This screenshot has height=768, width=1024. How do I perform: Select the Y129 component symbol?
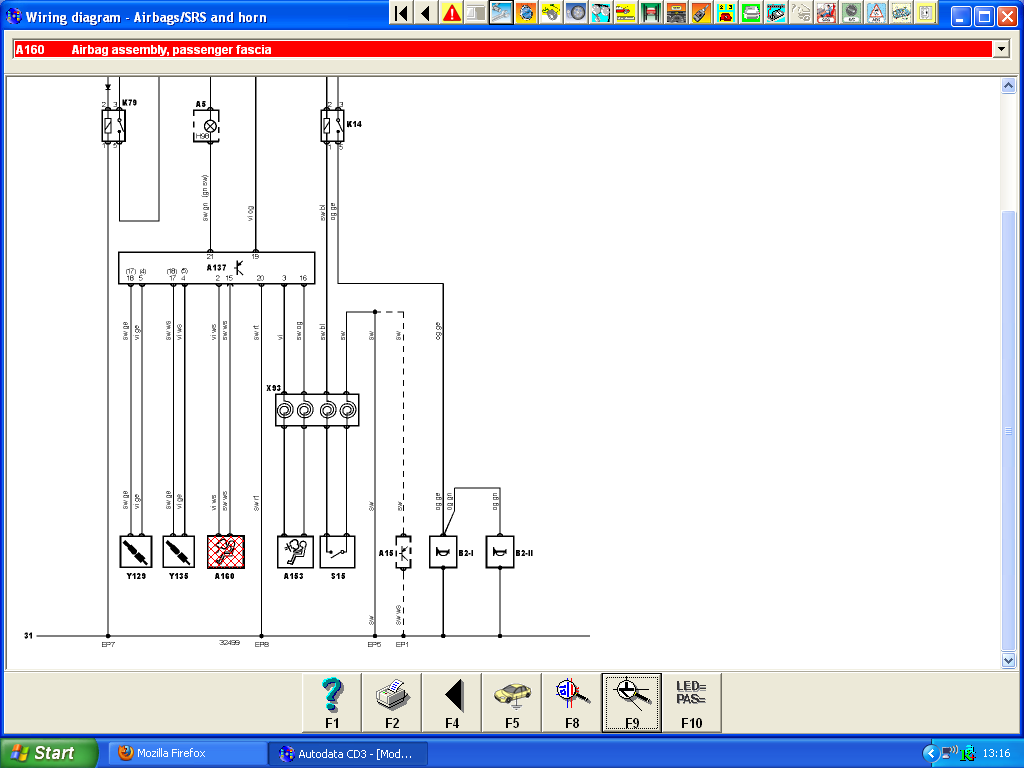[x=136, y=552]
